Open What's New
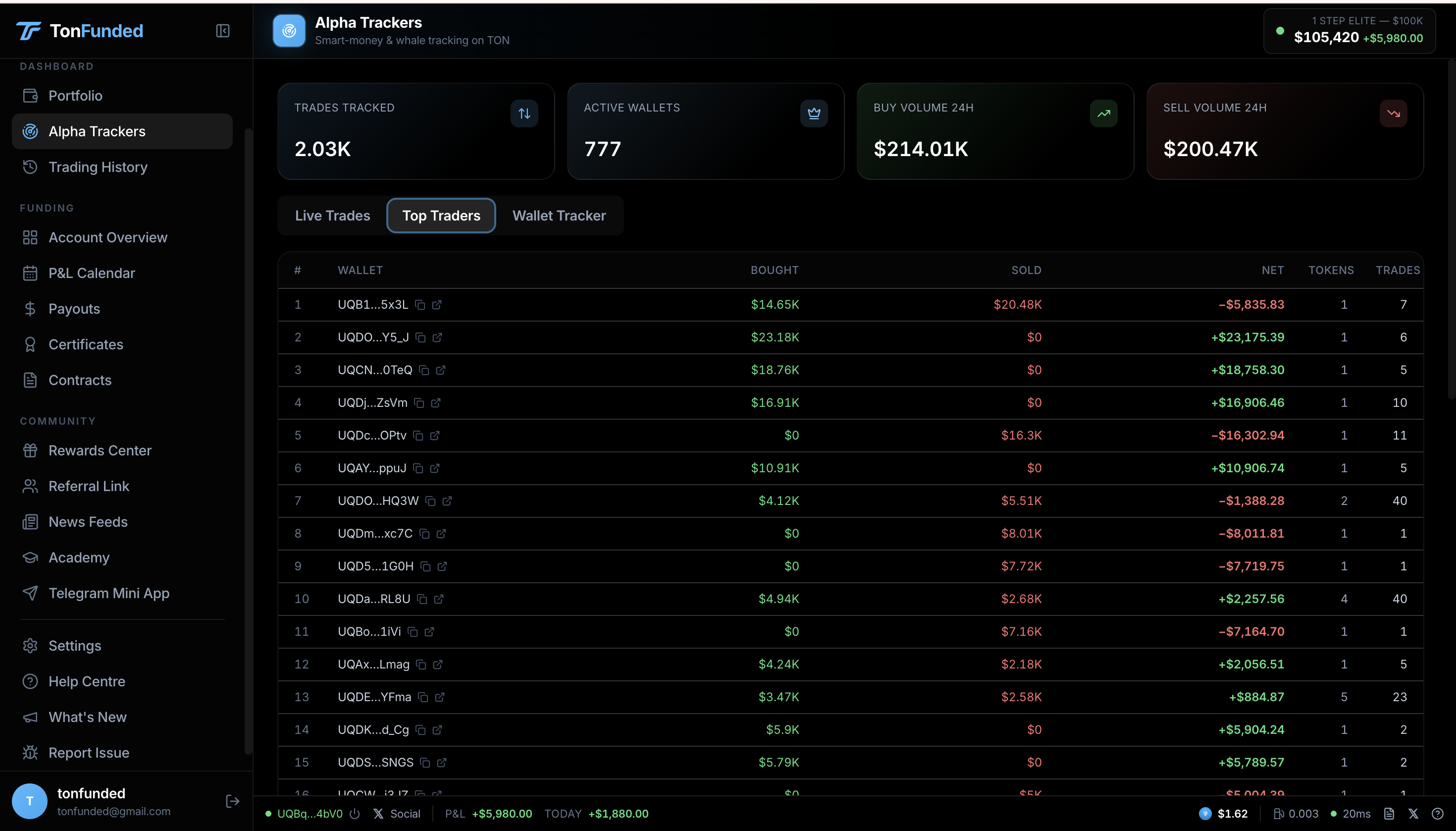 pyautogui.click(x=122, y=718)
